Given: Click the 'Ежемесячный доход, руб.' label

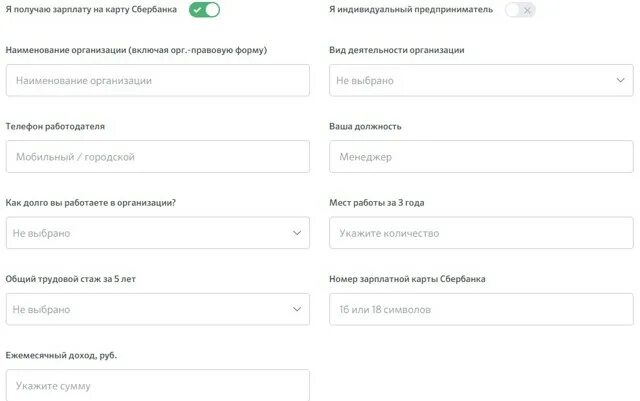Looking at the screenshot, I should (61, 355).
